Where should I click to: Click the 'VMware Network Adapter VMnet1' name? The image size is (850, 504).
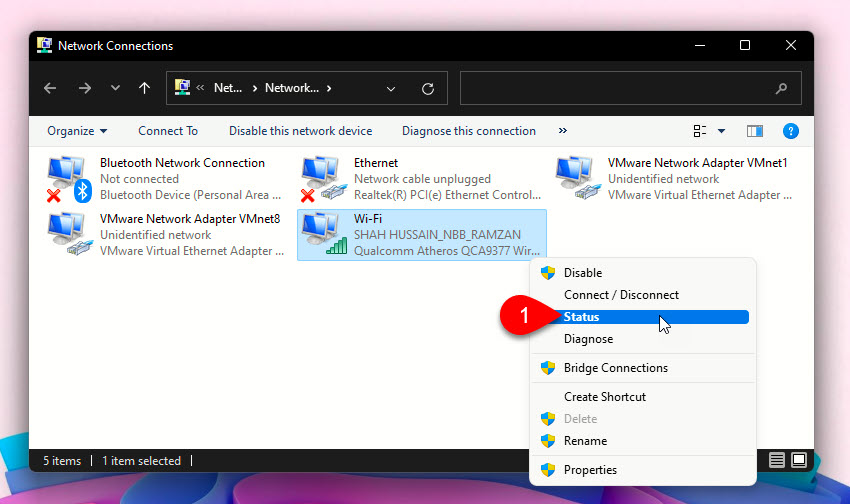pos(697,163)
